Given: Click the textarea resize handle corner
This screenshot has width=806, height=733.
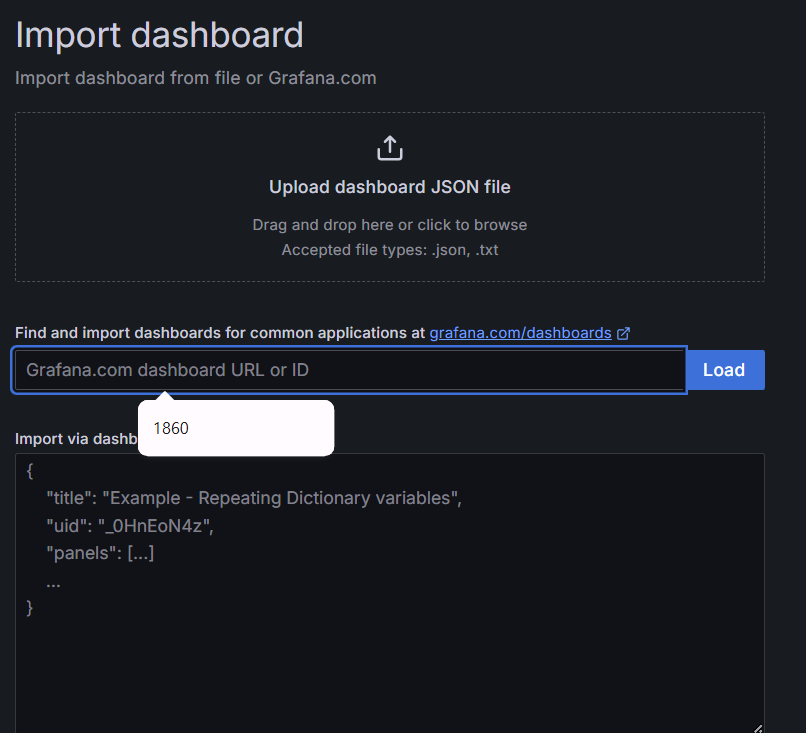Looking at the screenshot, I should pyautogui.click(x=758, y=728).
